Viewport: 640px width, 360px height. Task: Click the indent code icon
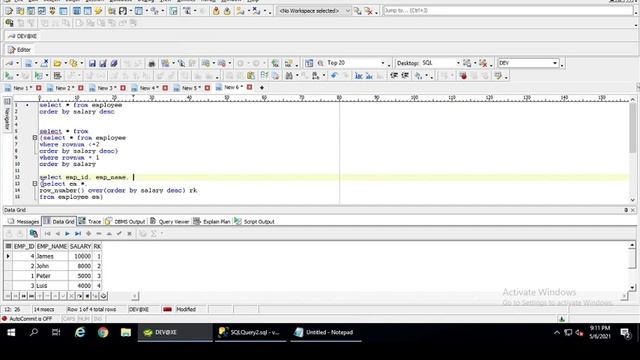click(x=394, y=76)
